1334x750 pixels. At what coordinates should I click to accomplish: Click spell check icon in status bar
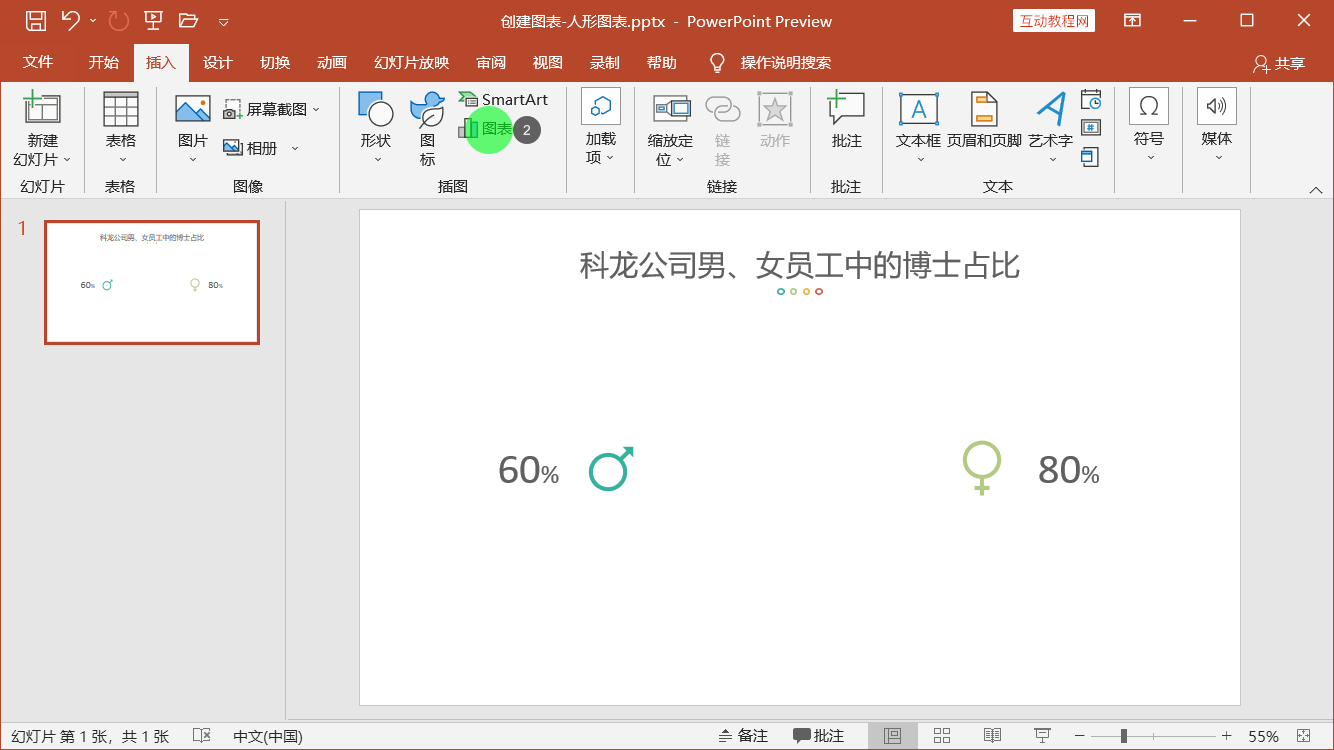(201, 735)
